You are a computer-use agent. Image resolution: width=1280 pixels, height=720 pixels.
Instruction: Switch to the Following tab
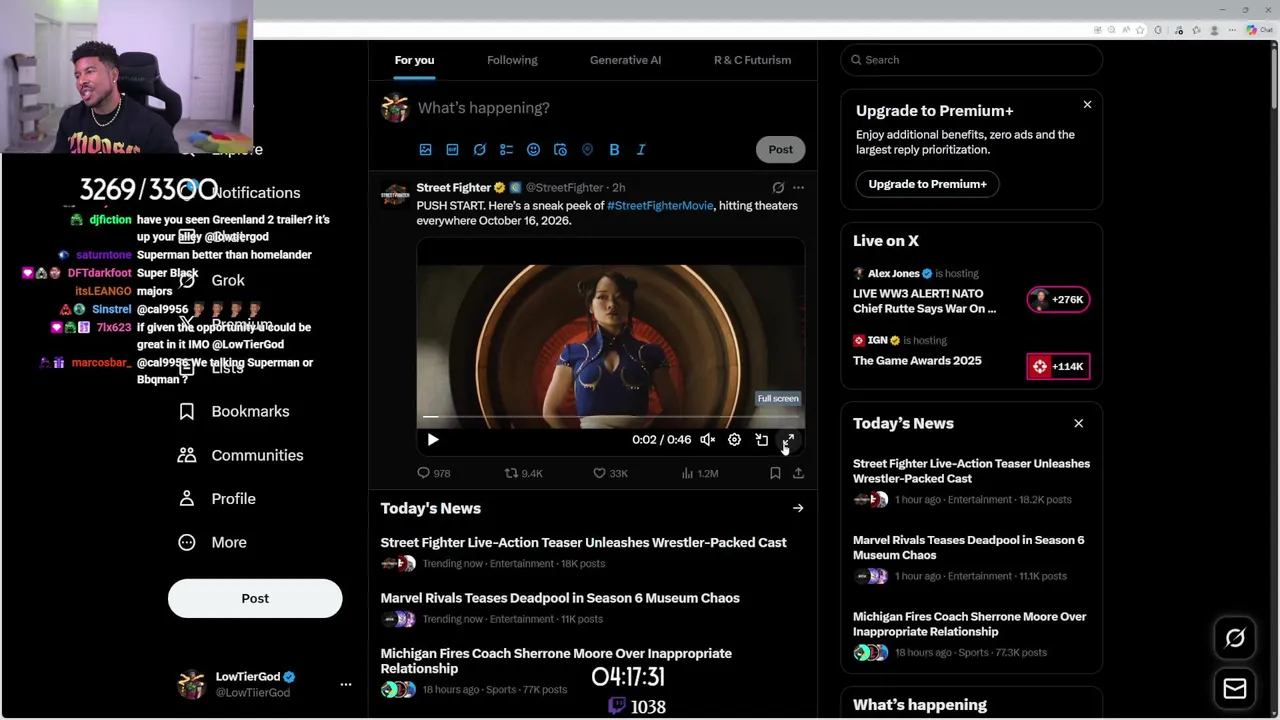[x=512, y=60]
